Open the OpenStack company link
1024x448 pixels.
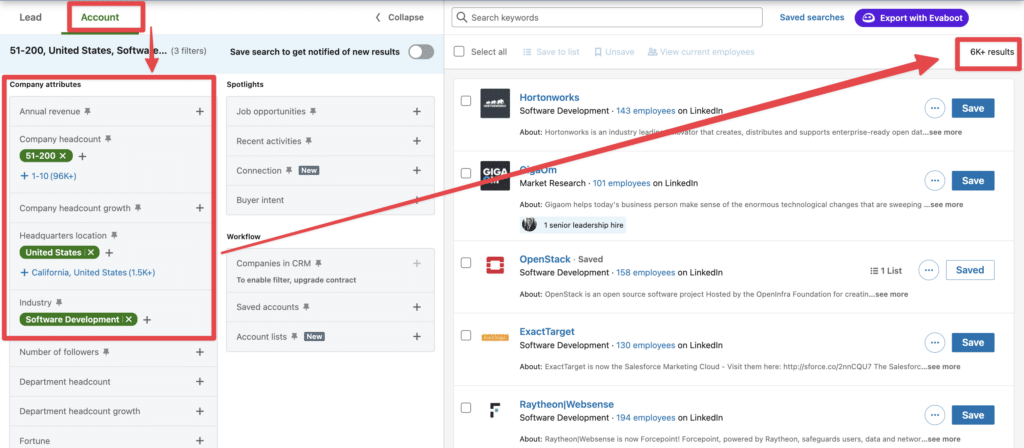(545, 259)
